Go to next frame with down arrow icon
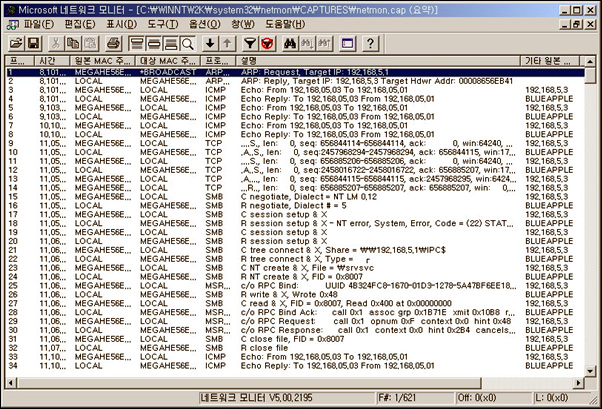This screenshot has width=602, height=409. click(x=210, y=43)
